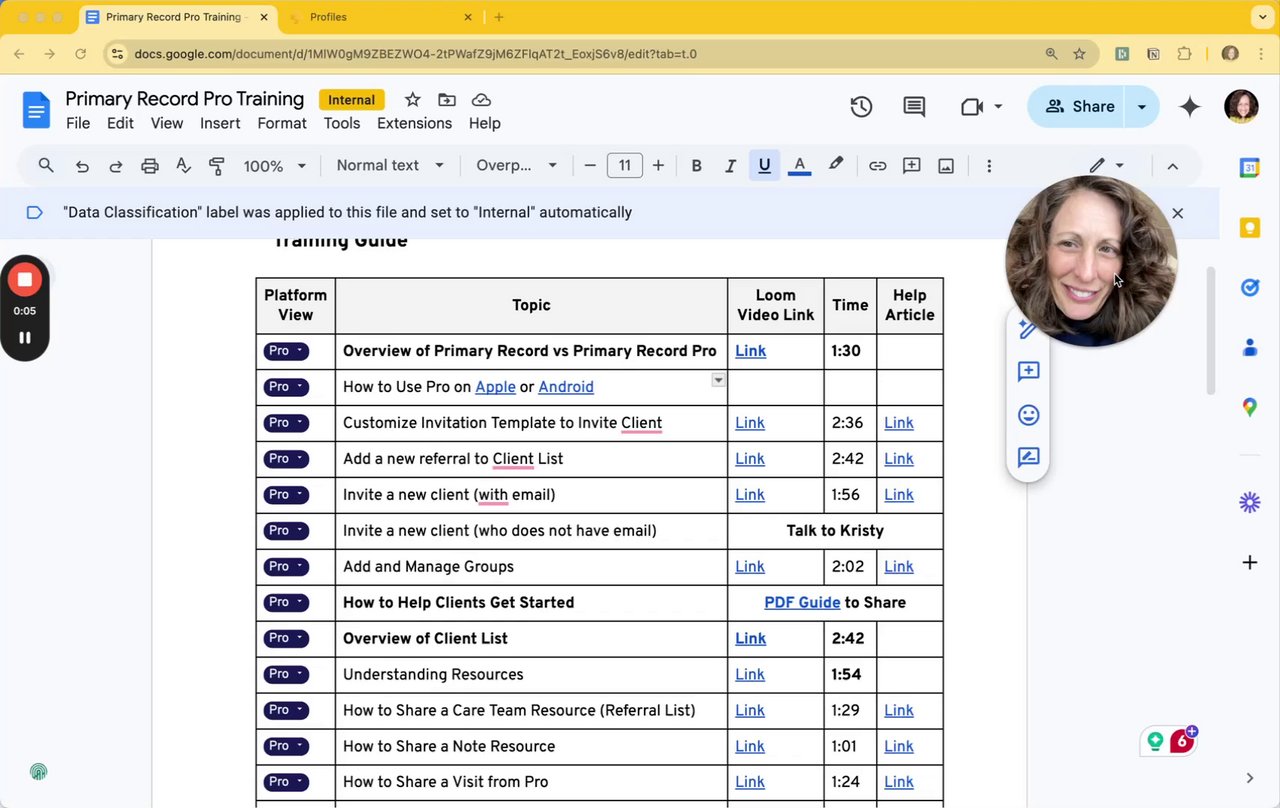Viewport: 1280px width, 808px height.
Task: Select the paint format roller tool
Action: point(216,166)
